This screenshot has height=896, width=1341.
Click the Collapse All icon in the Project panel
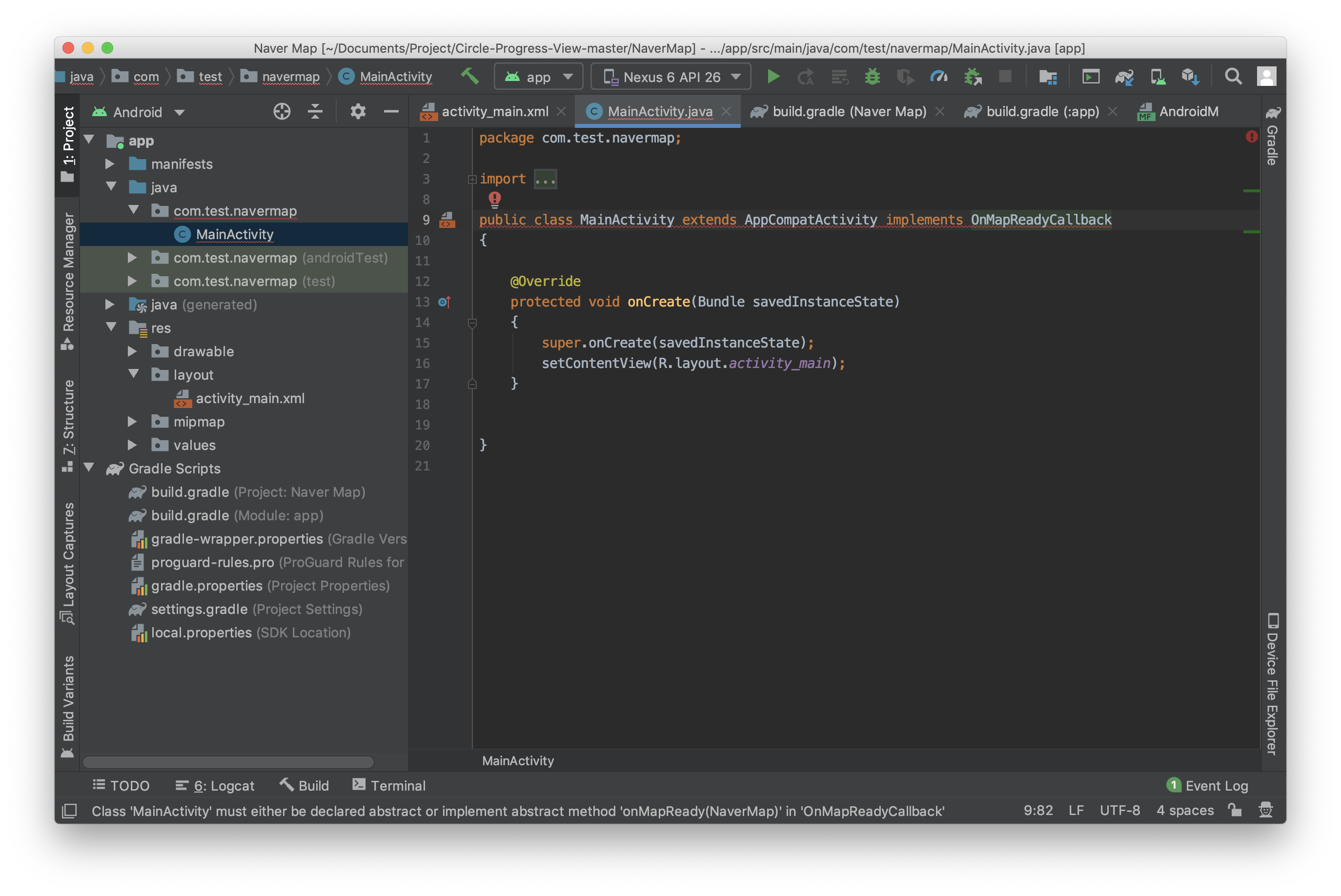315,111
